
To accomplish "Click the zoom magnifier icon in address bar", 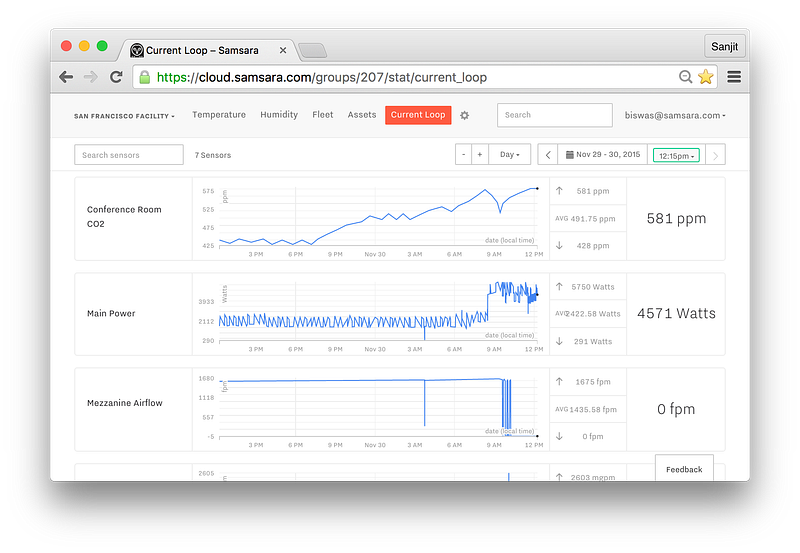I will [x=686, y=77].
